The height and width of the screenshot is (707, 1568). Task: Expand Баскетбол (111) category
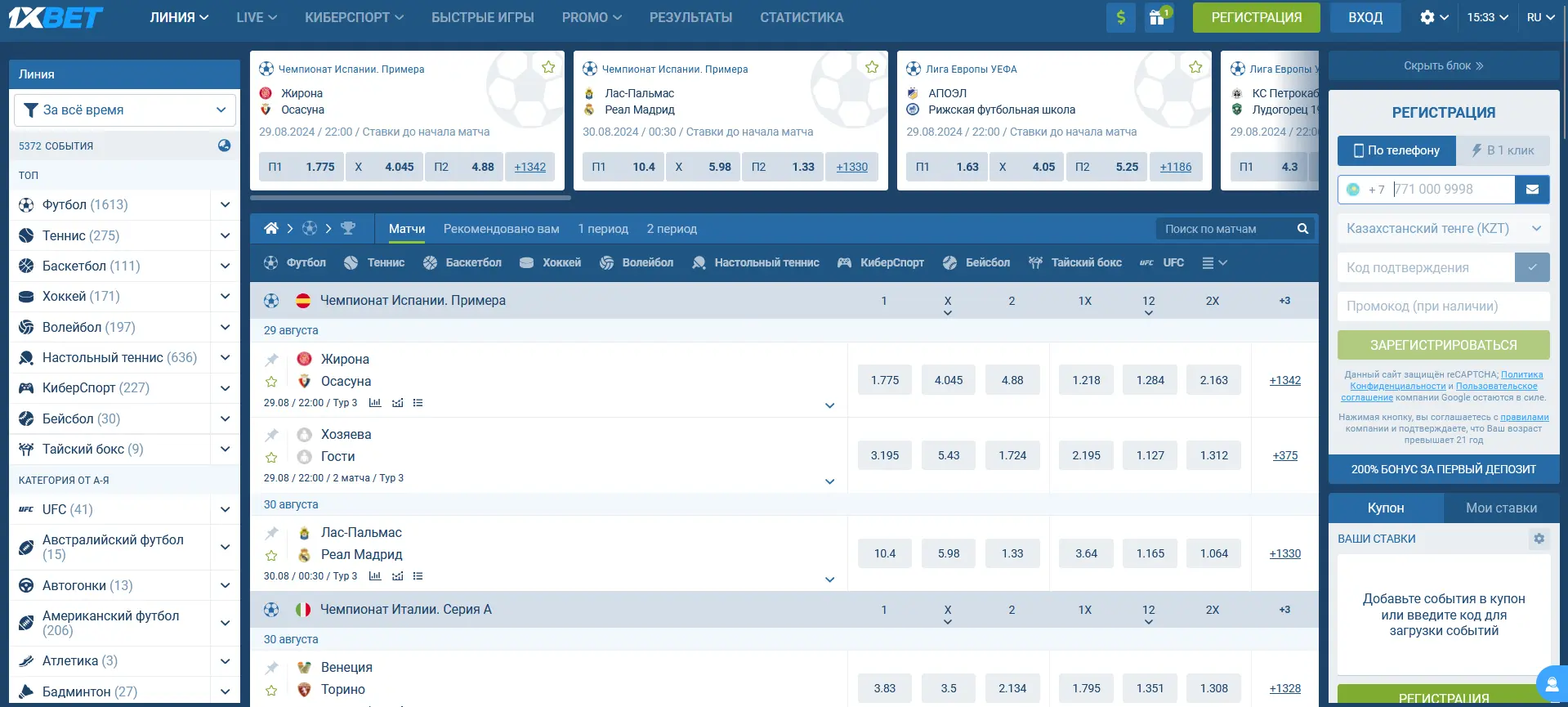pyautogui.click(x=225, y=266)
